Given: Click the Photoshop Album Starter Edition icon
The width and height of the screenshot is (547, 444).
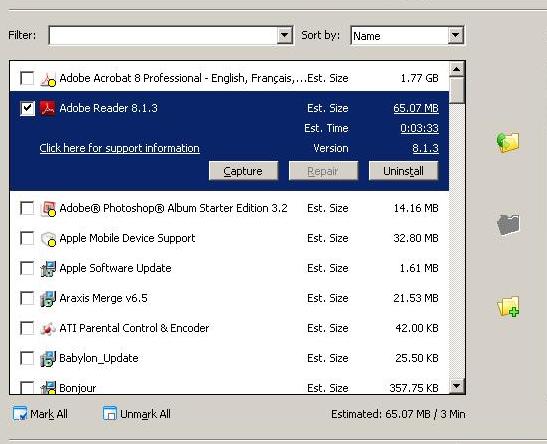Looking at the screenshot, I should click(48, 209).
